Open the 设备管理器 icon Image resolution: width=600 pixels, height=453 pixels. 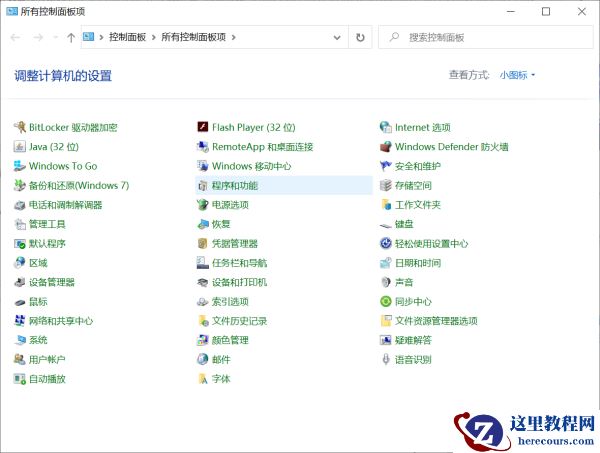click(20, 282)
